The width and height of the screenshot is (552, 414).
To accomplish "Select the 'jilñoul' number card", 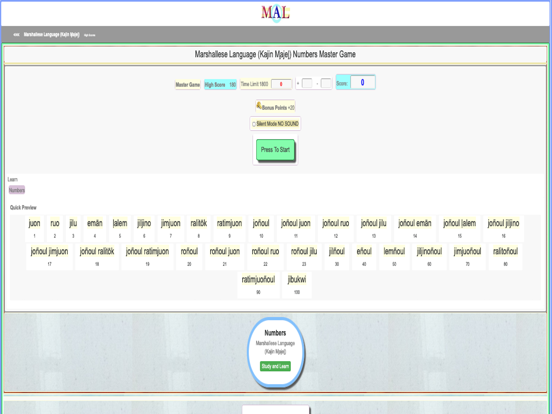I will point(337,257).
